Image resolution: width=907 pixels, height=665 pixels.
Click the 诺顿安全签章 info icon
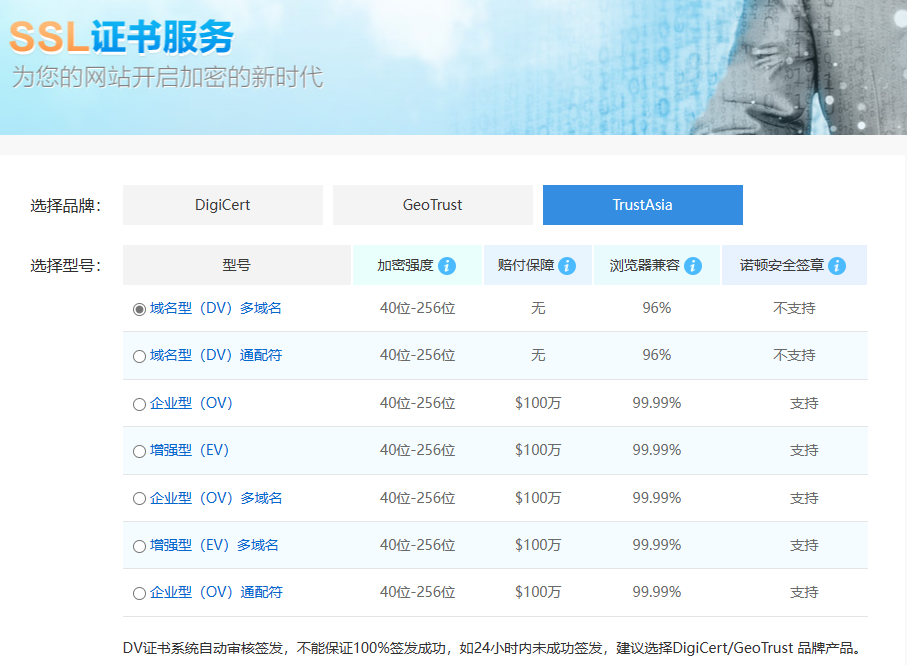tap(836, 265)
